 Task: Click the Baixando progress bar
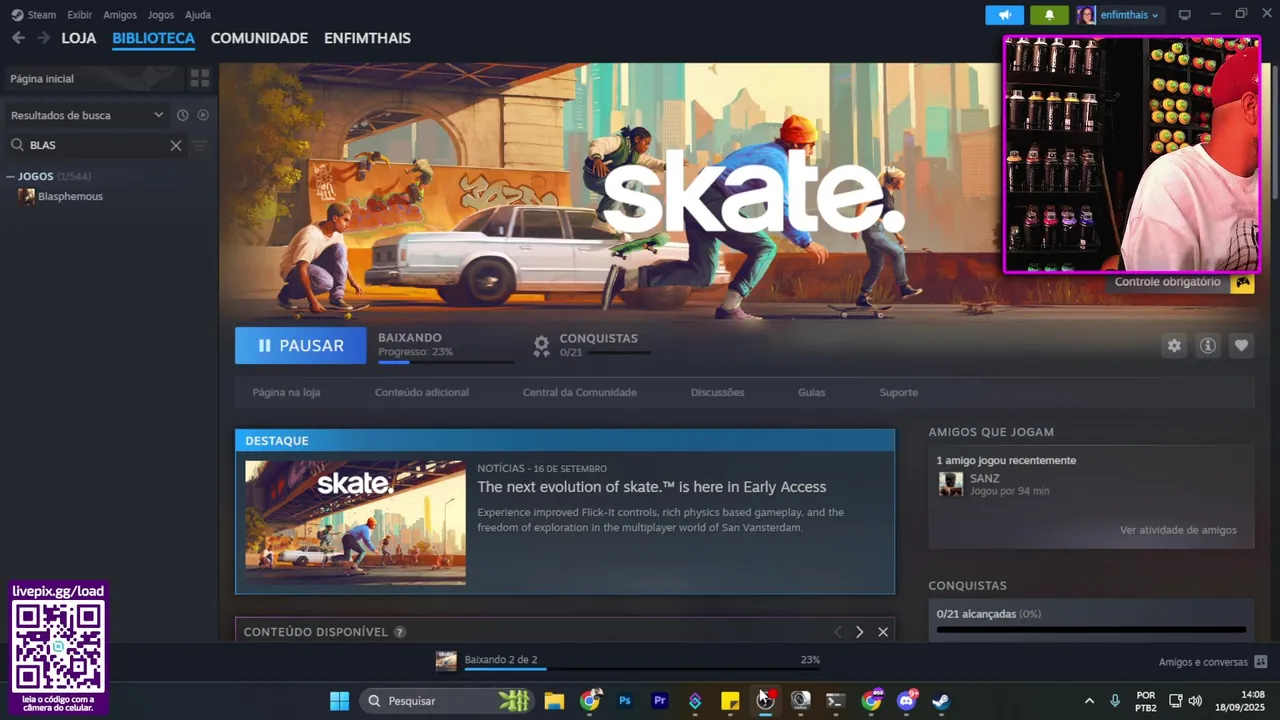click(445, 362)
